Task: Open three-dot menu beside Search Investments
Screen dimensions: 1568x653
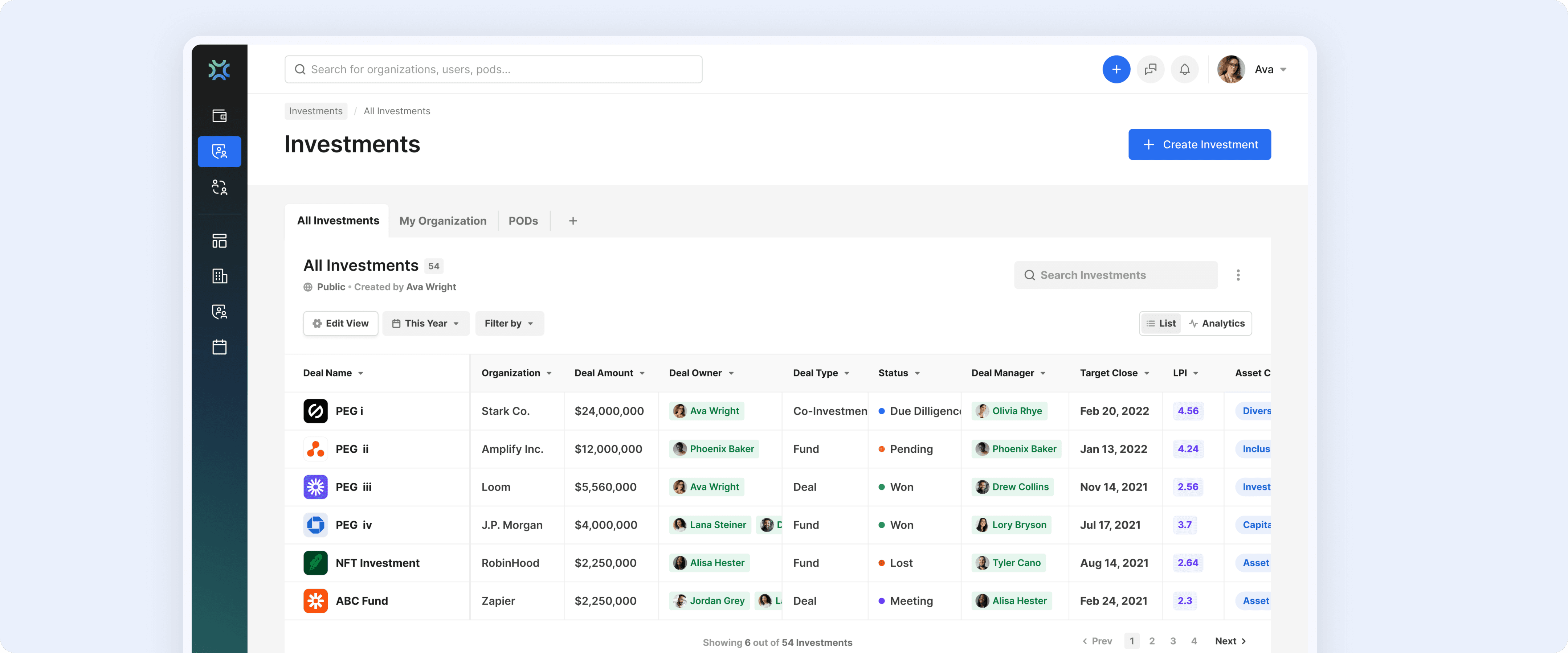Action: pos(1237,275)
